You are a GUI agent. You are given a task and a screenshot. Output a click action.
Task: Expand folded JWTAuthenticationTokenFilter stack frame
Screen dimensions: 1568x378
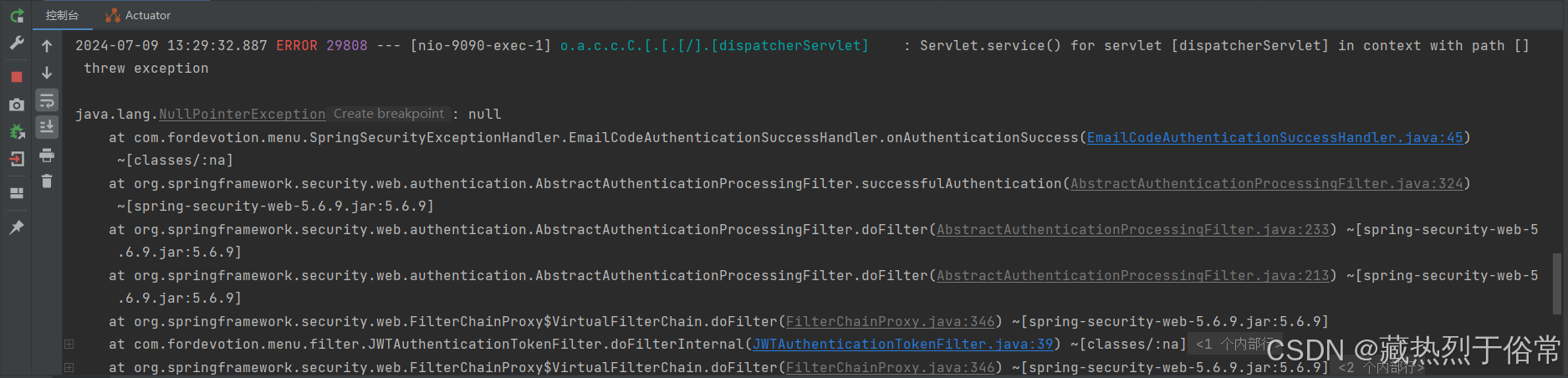click(69, 344)
